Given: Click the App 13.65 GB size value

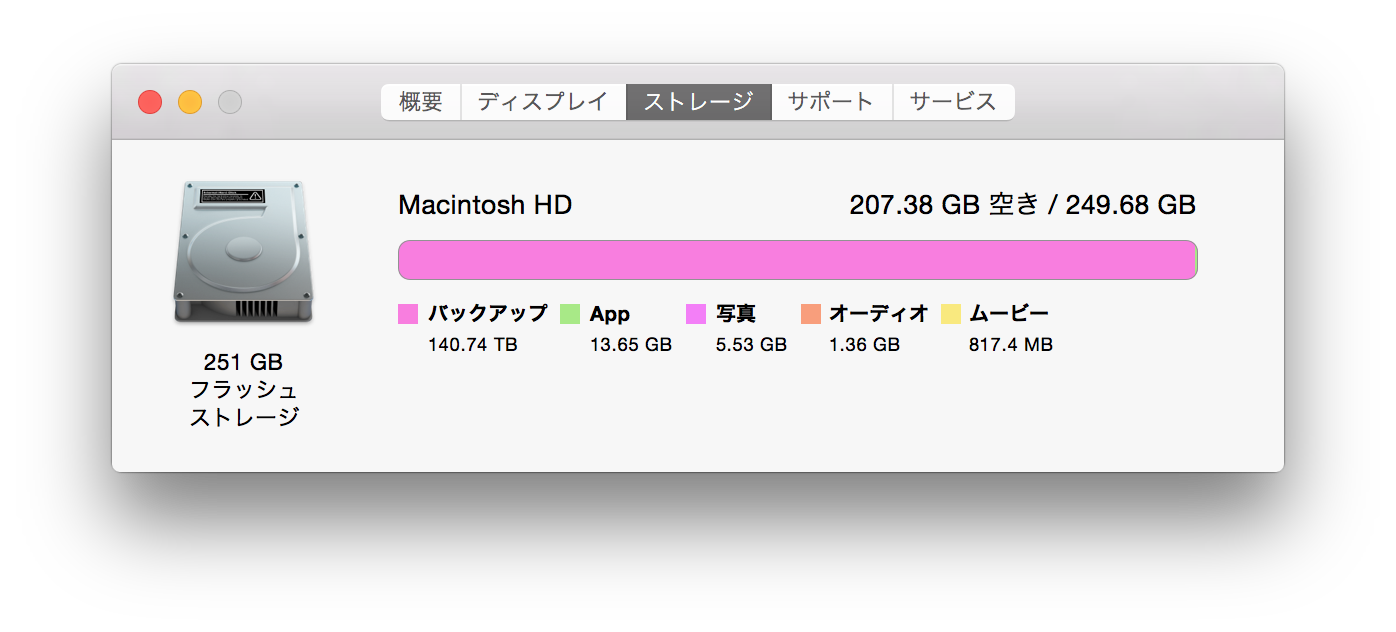Looking at the screenshot, I should (631, 345).
